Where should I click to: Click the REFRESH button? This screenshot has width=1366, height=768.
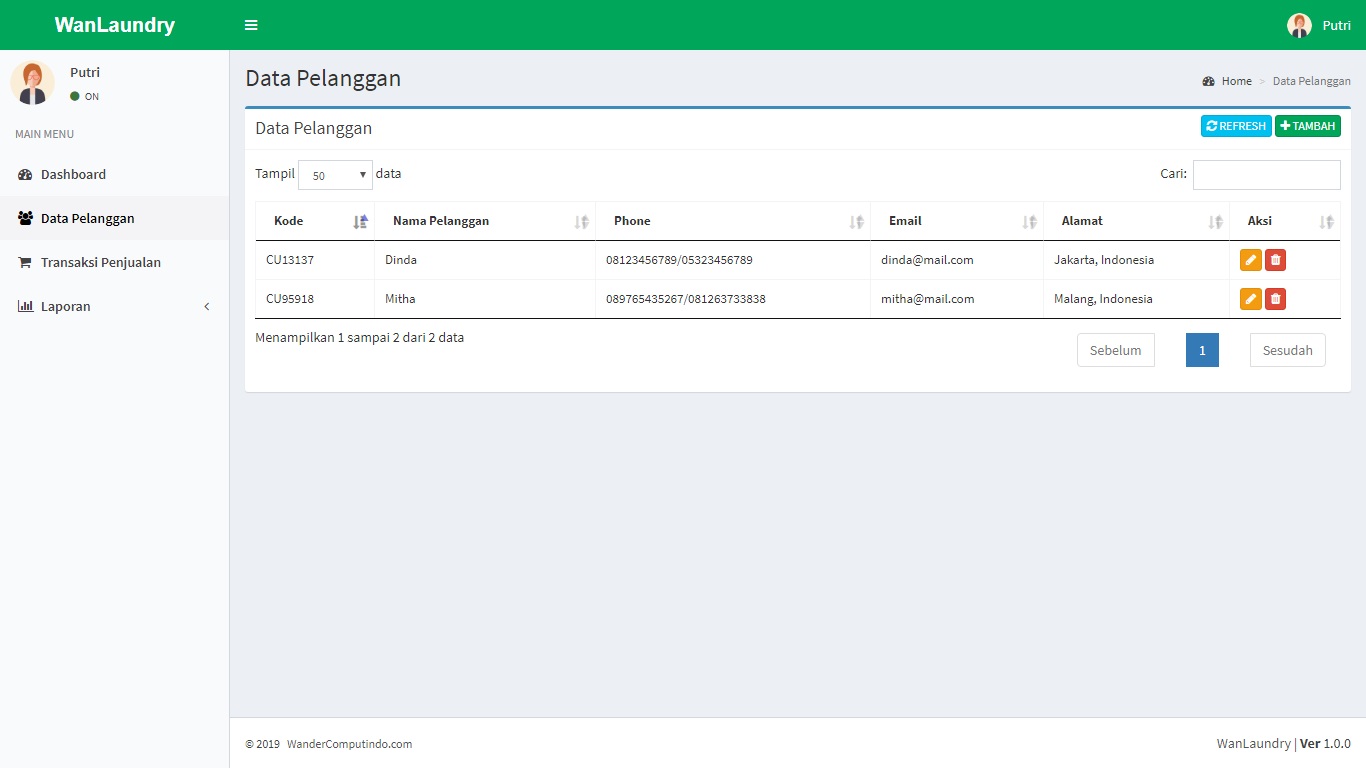[x=1236, y=126]
